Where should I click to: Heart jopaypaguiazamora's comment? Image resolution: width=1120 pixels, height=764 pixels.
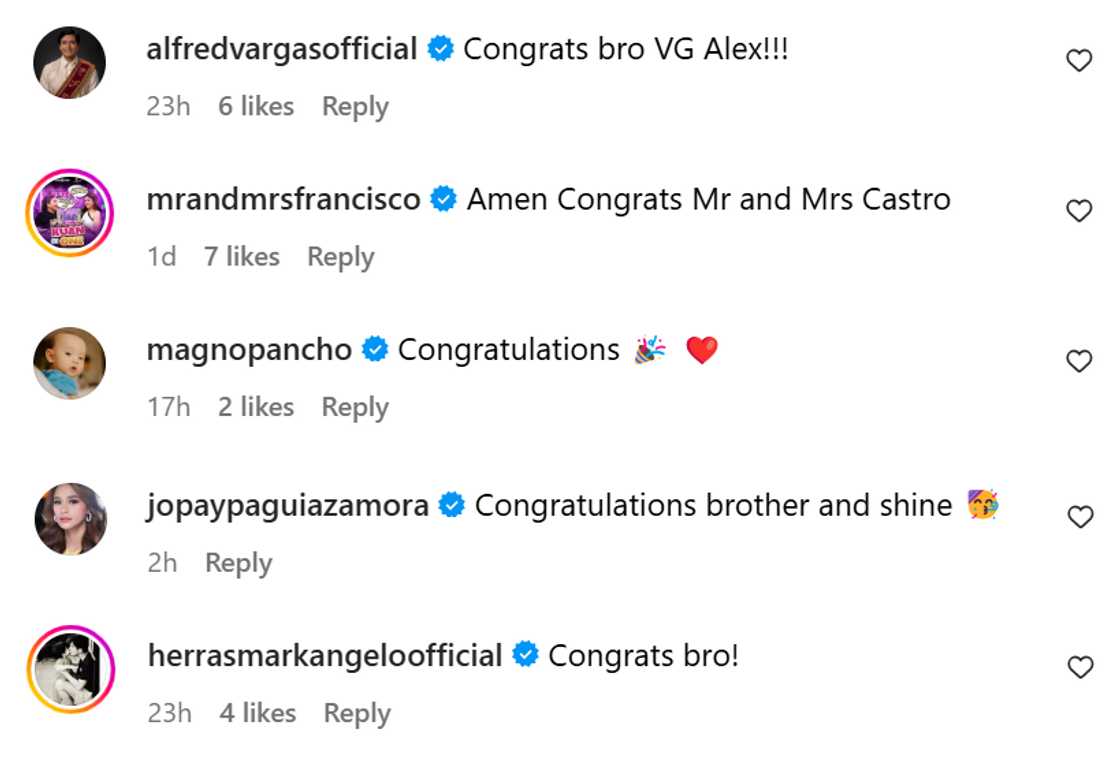click(x=1079, y=517)
